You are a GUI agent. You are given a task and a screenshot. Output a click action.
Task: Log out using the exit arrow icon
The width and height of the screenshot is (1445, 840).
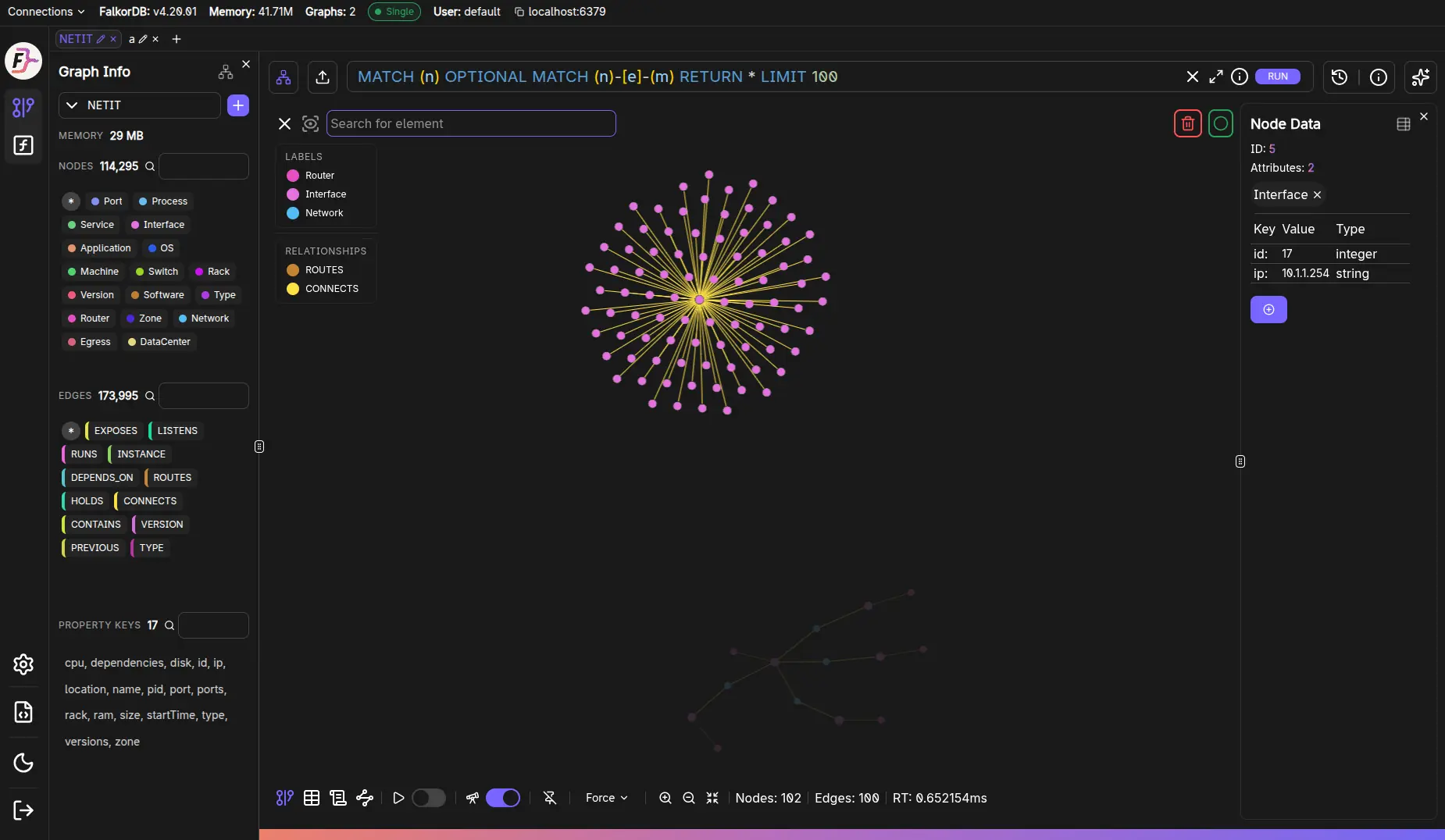[23, 810]
